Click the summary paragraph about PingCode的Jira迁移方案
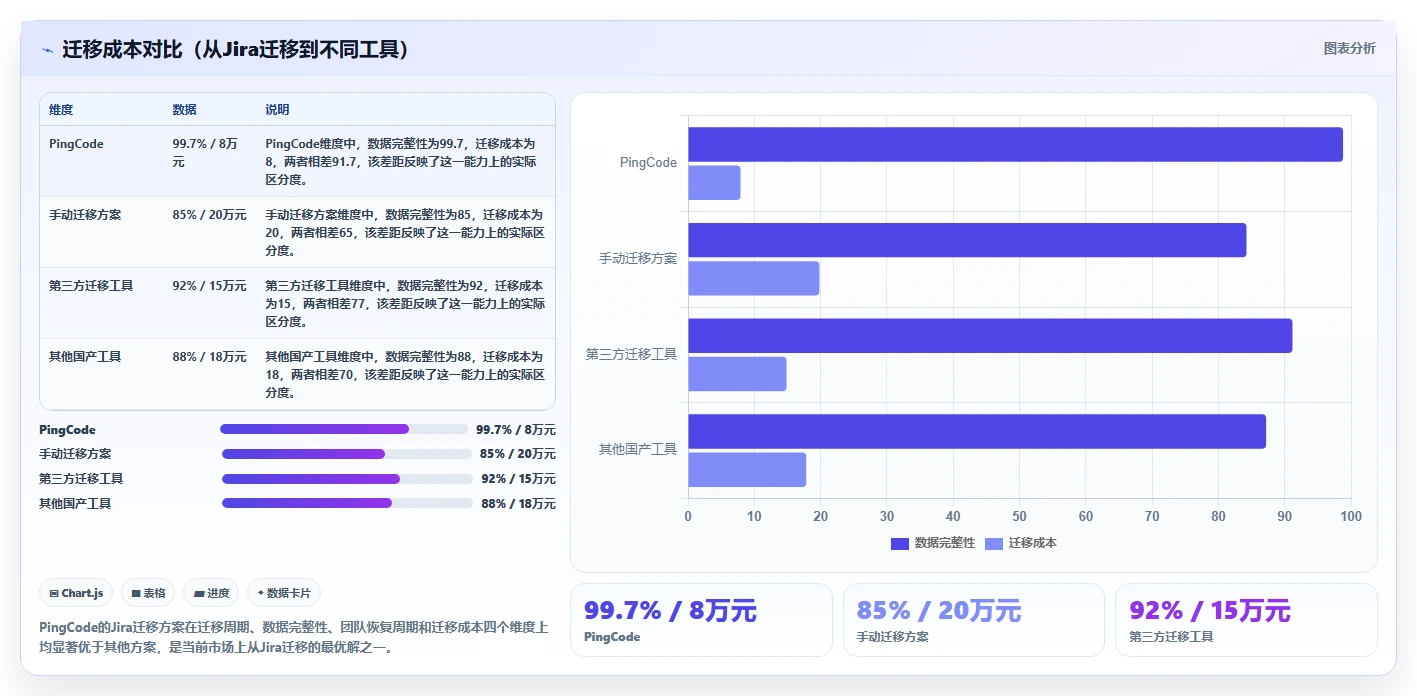This screenshot has height=696, width=1417. (294, 638)
